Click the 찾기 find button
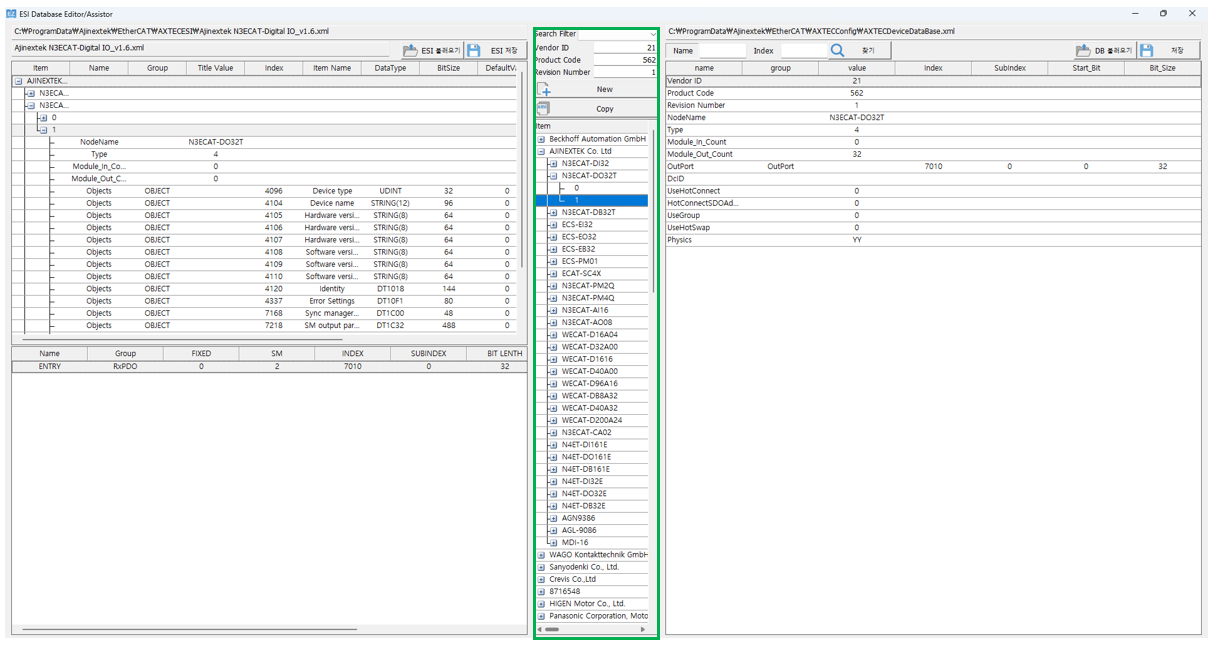1215x647 pixels. click(858, 50)
